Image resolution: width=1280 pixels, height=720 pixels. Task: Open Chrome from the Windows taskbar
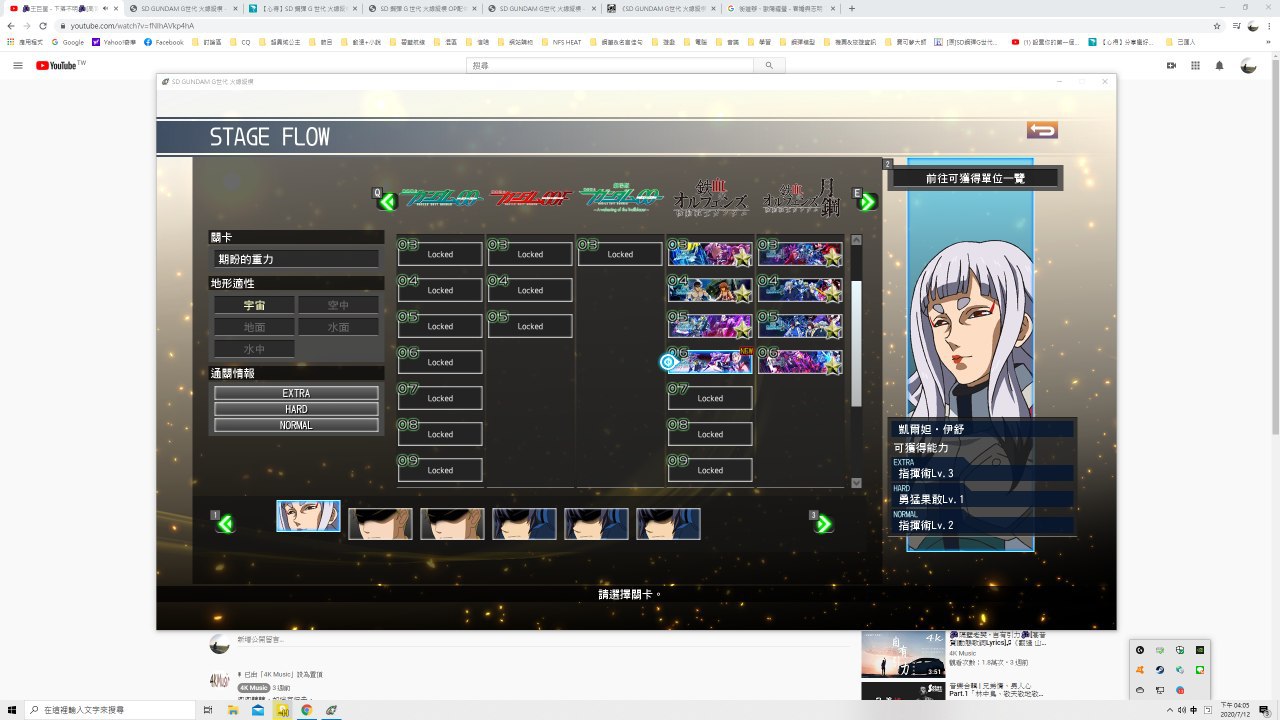click(x=306, y=709)
